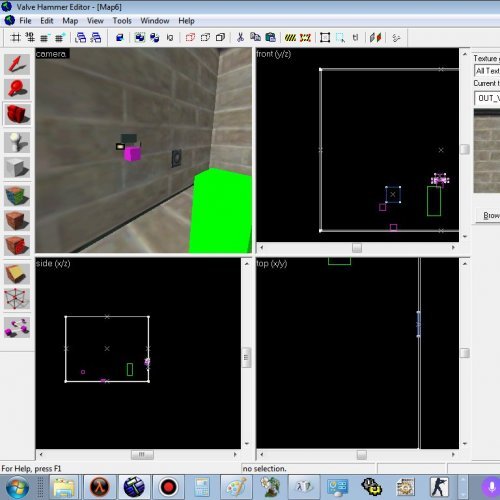Toggle texture lock in toolbar
500x500 pixels.
(355, 38)
